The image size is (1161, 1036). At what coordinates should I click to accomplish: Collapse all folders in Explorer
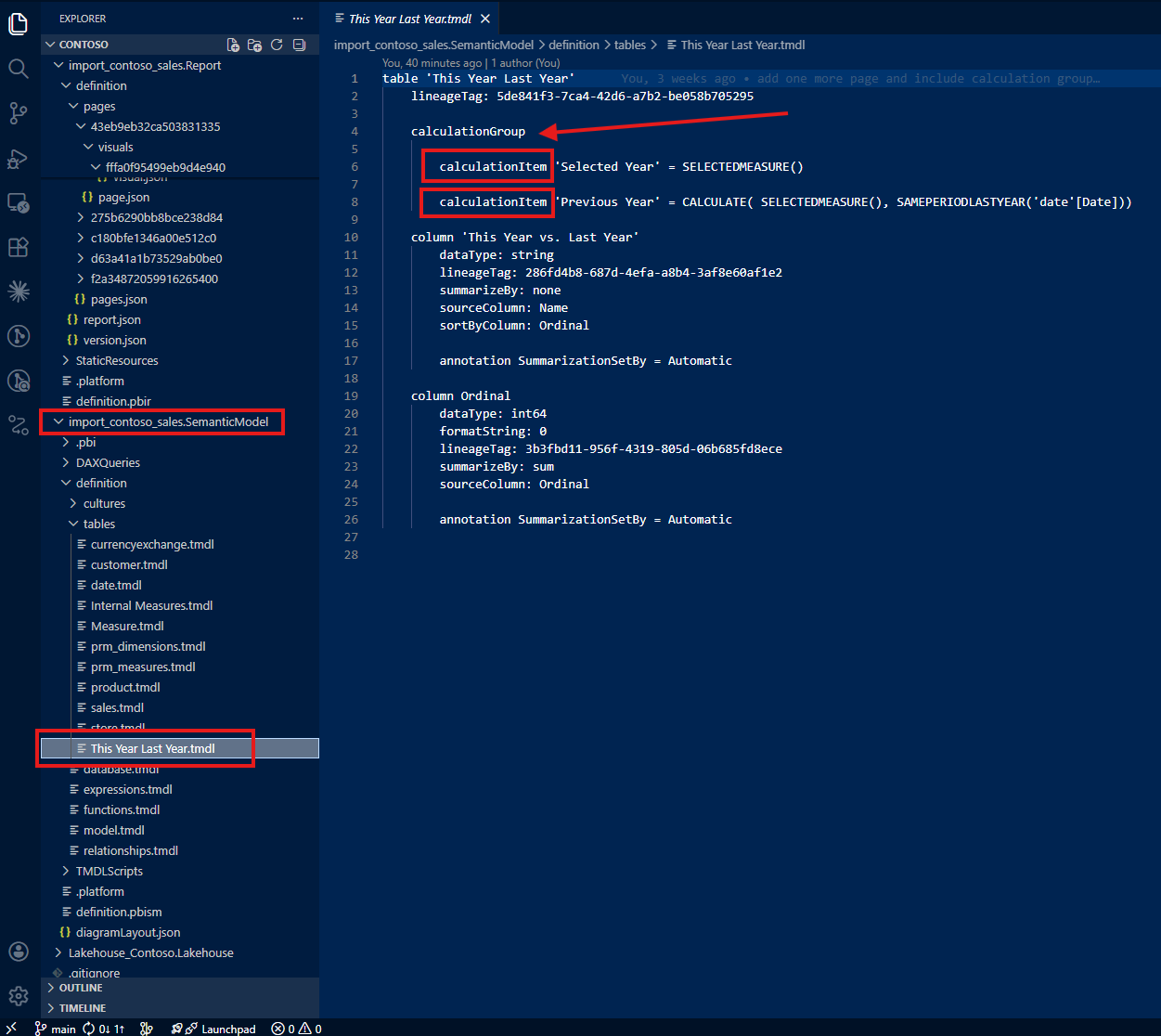tap(299, 45)
